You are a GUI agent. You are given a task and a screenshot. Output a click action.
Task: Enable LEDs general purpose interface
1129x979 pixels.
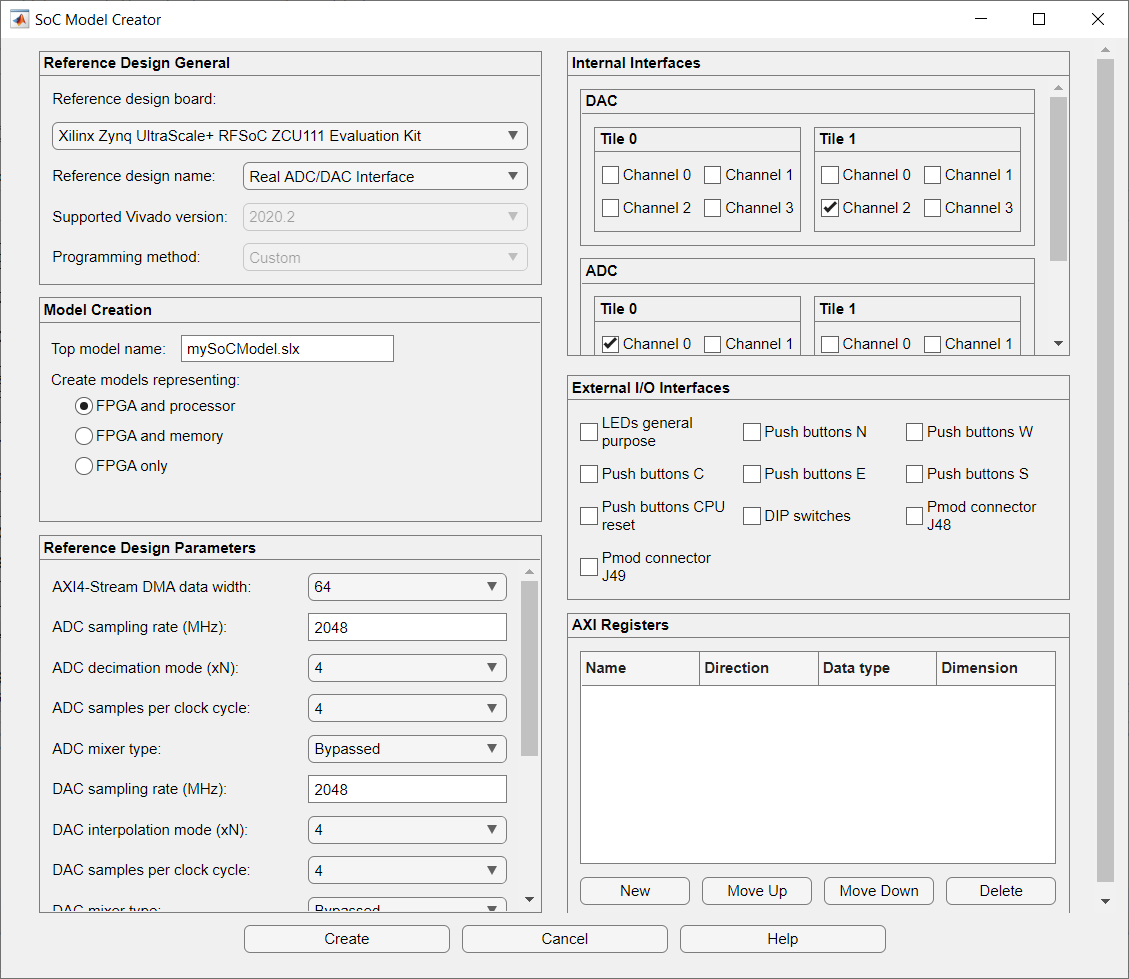click(589, 432)
